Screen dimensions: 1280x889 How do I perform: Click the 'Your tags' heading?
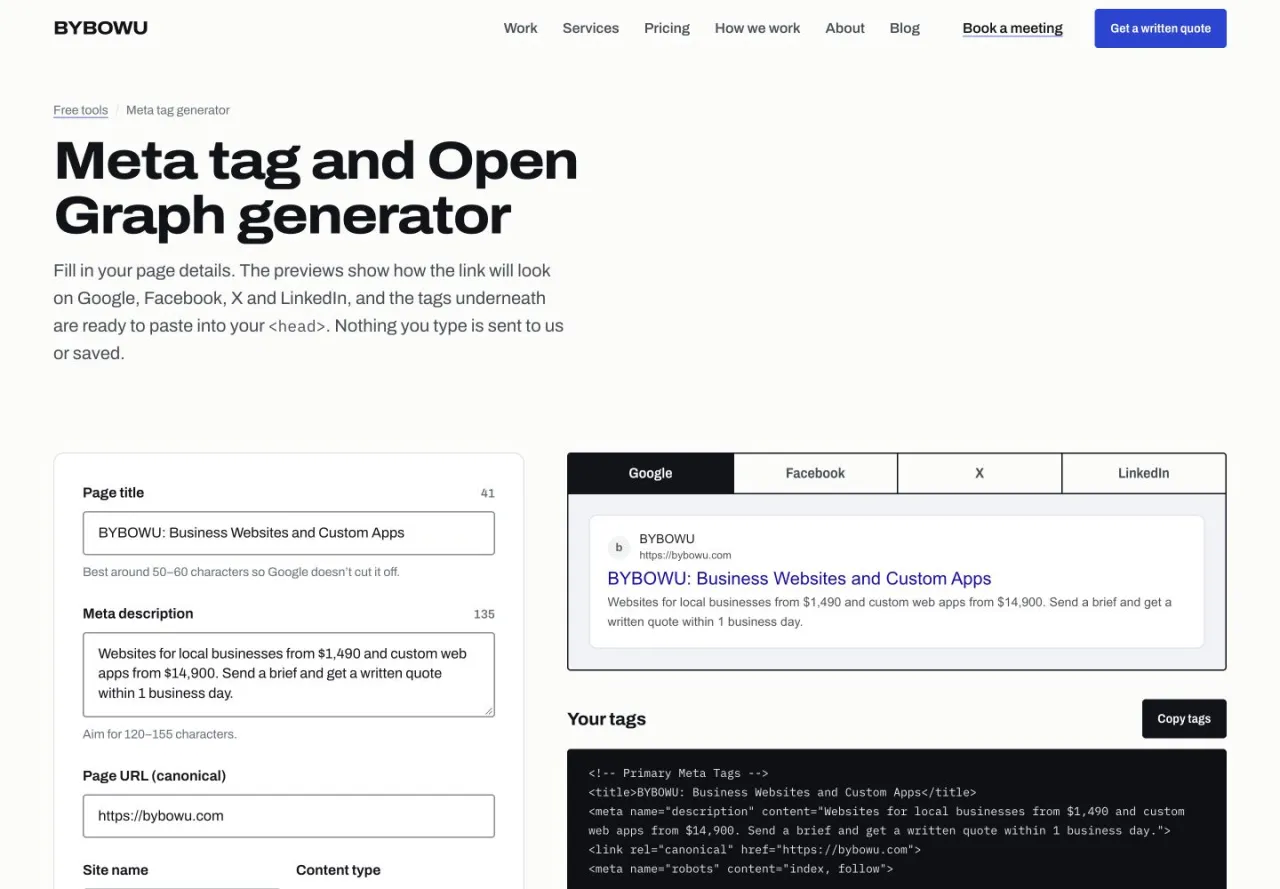(606, 719)
